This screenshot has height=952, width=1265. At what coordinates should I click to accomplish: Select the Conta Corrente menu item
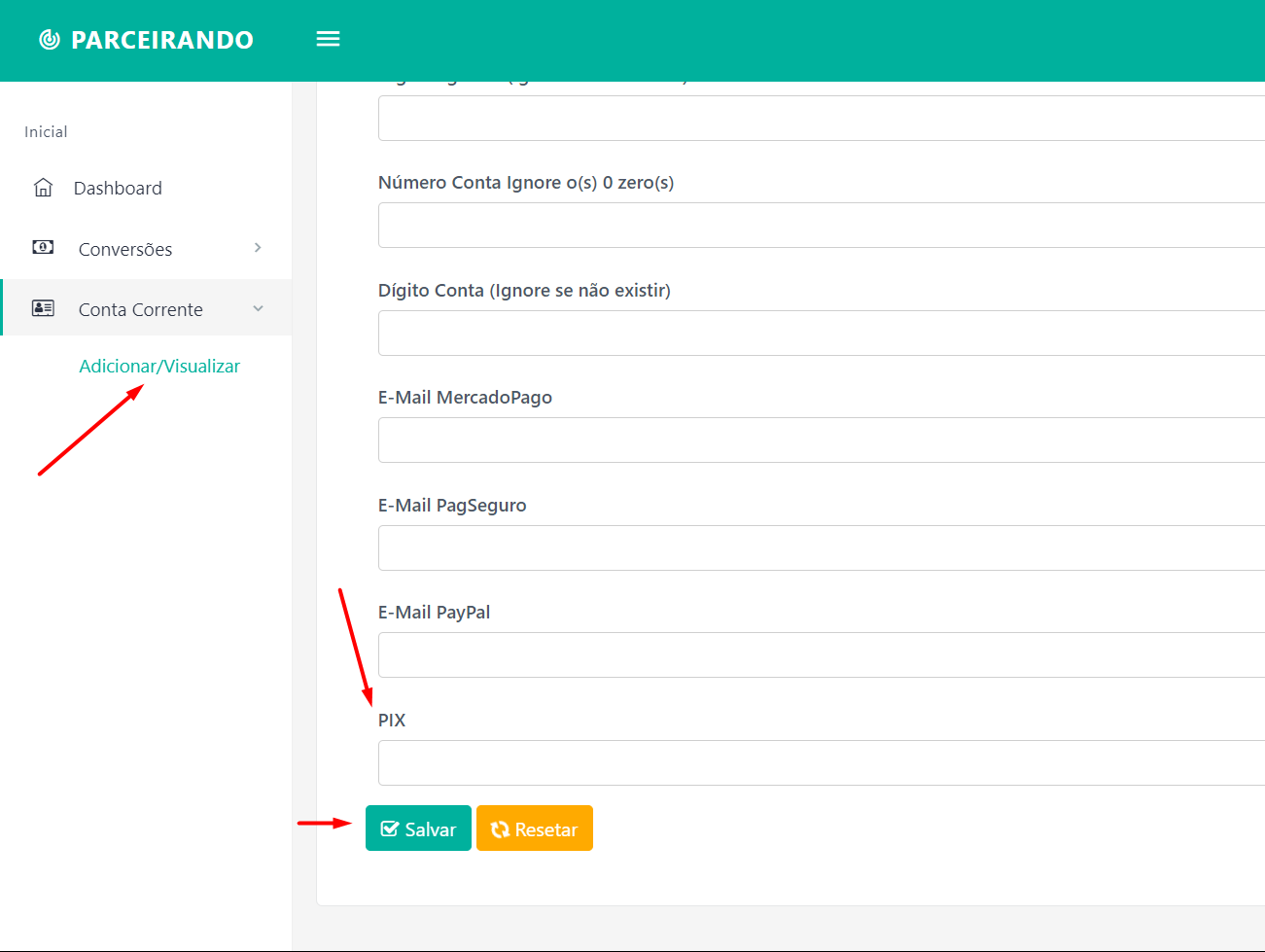(146, 308)
